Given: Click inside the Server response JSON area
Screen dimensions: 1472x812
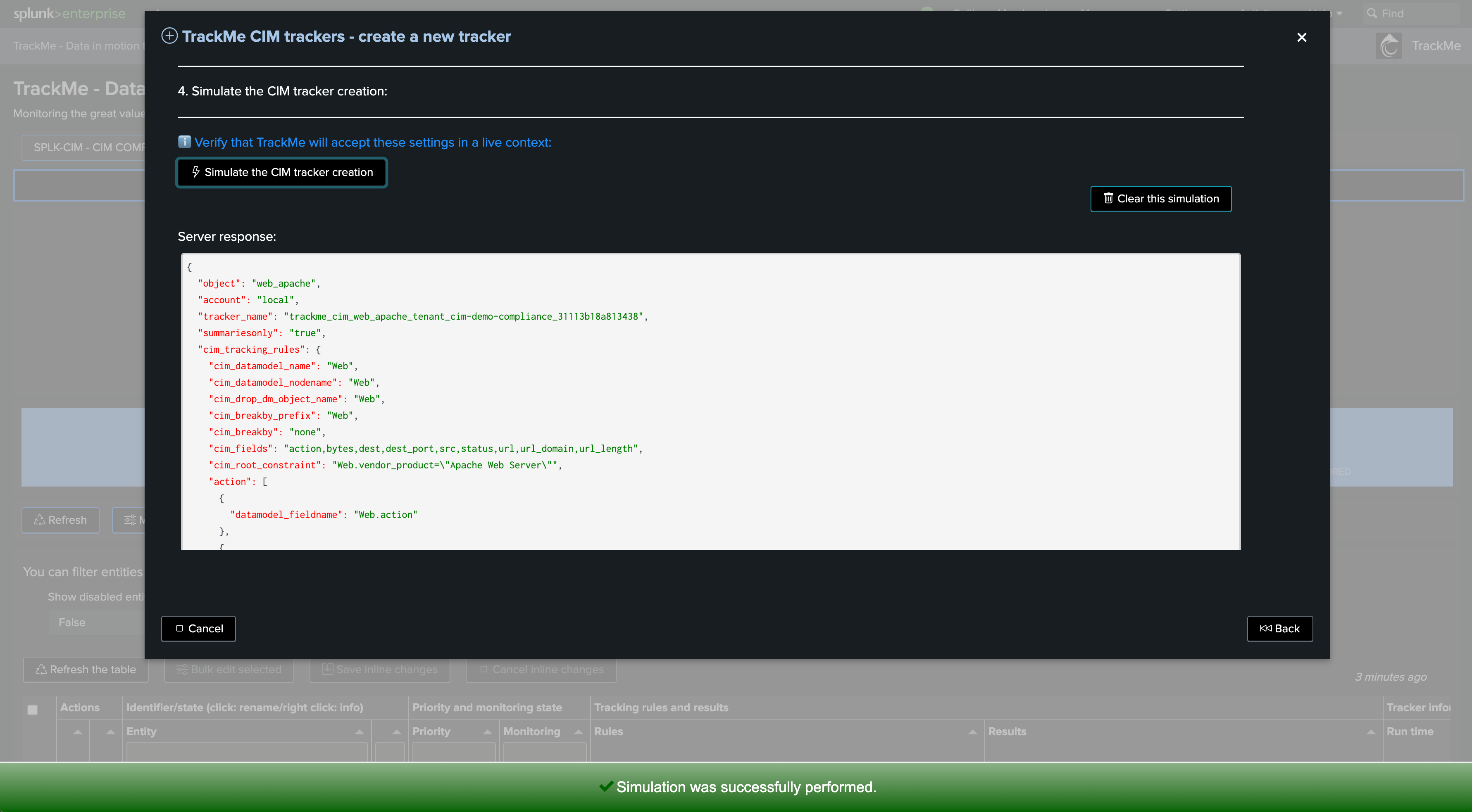Looking at the screenshot, I should click(710, 401).
